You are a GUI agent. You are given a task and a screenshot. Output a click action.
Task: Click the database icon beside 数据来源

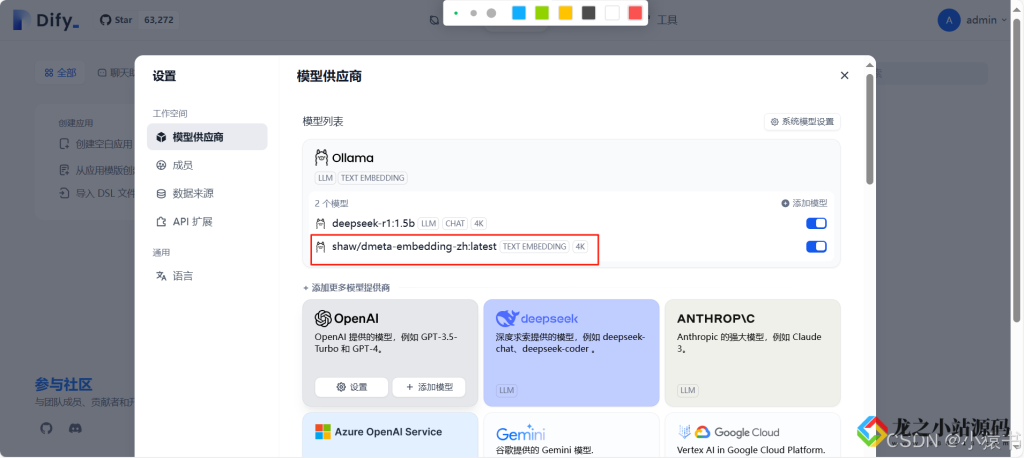(161, 193)
